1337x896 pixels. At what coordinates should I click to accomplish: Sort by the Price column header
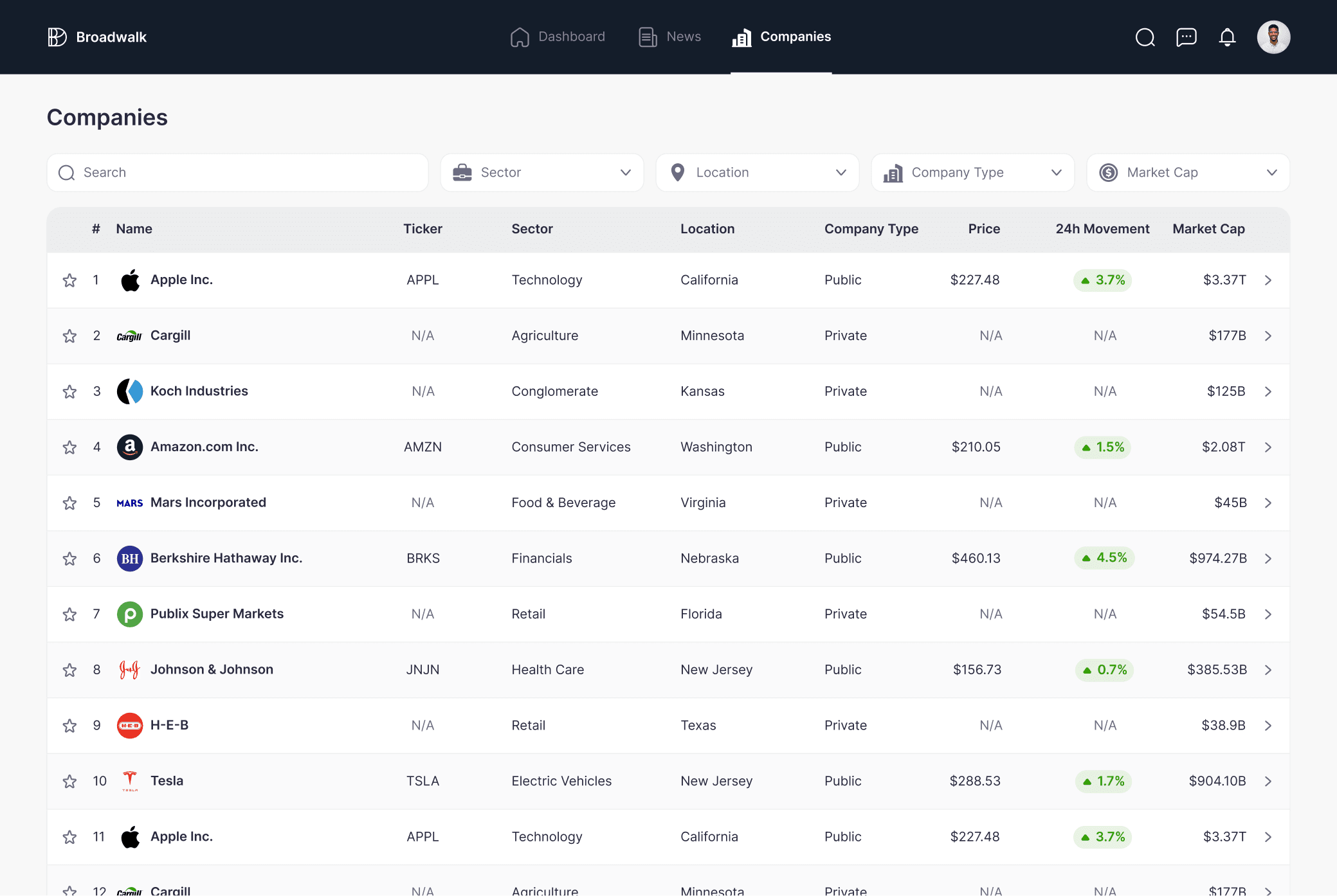coord(984,229)
